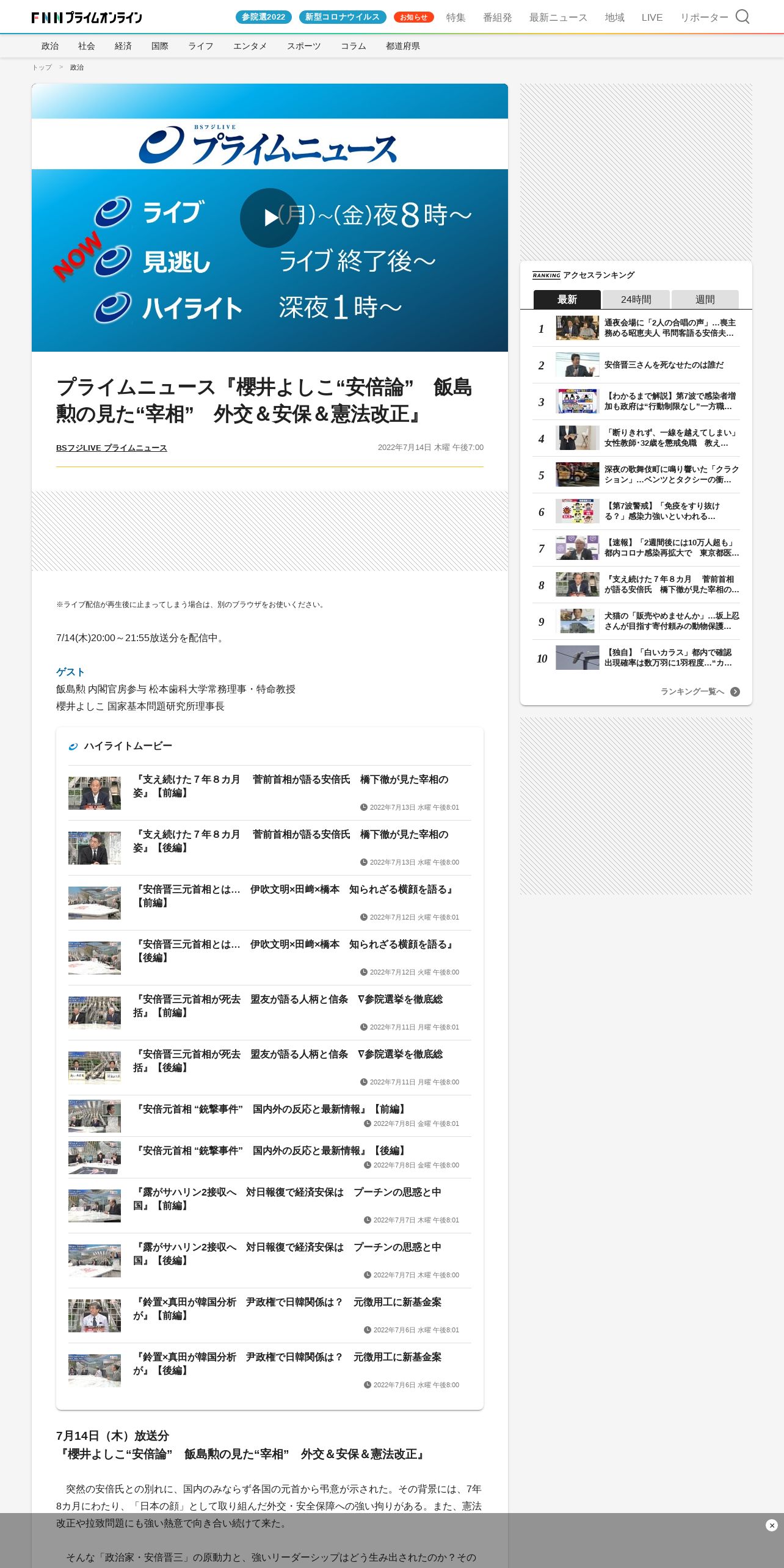The height and width of the screenshot is (1568, 784).
Task: Click the ハイライトムービー section logo icon
Action: (x=73, y=746)
